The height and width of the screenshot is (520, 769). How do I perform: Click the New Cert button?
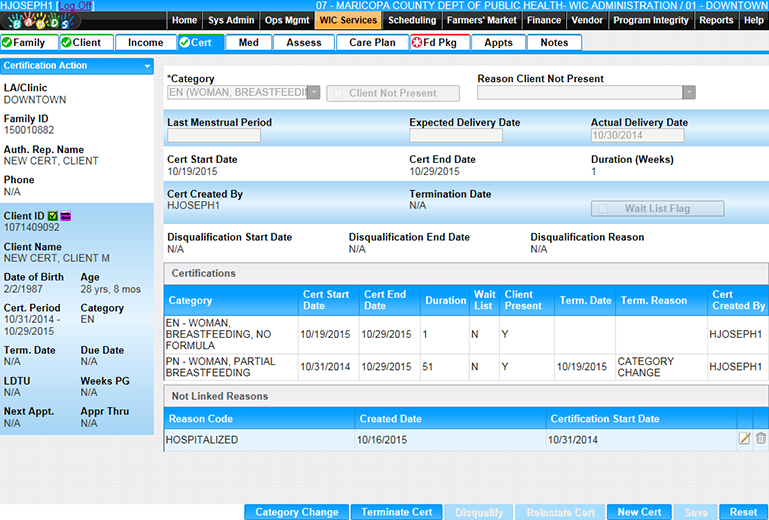point(639,512)
